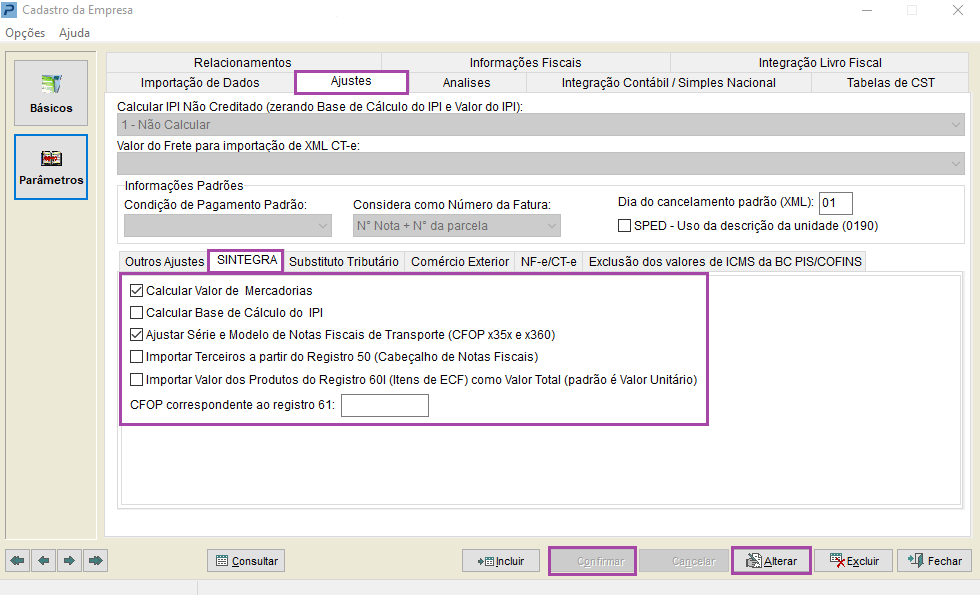Viewport: 980px width, 595px height.
Task: Toggle Calcular Valor de Mercadorias checkbox
Action: coord(136,291)
